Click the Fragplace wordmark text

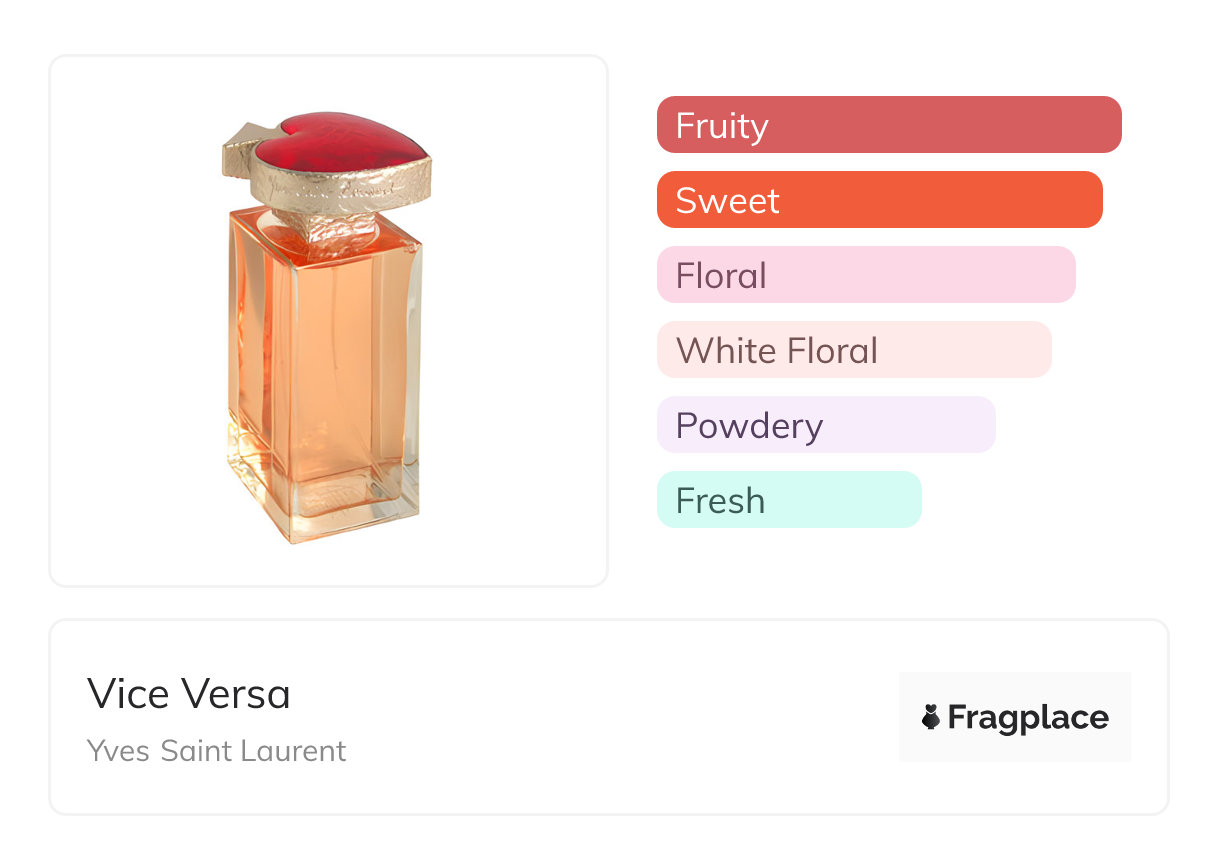[1028, 717]
